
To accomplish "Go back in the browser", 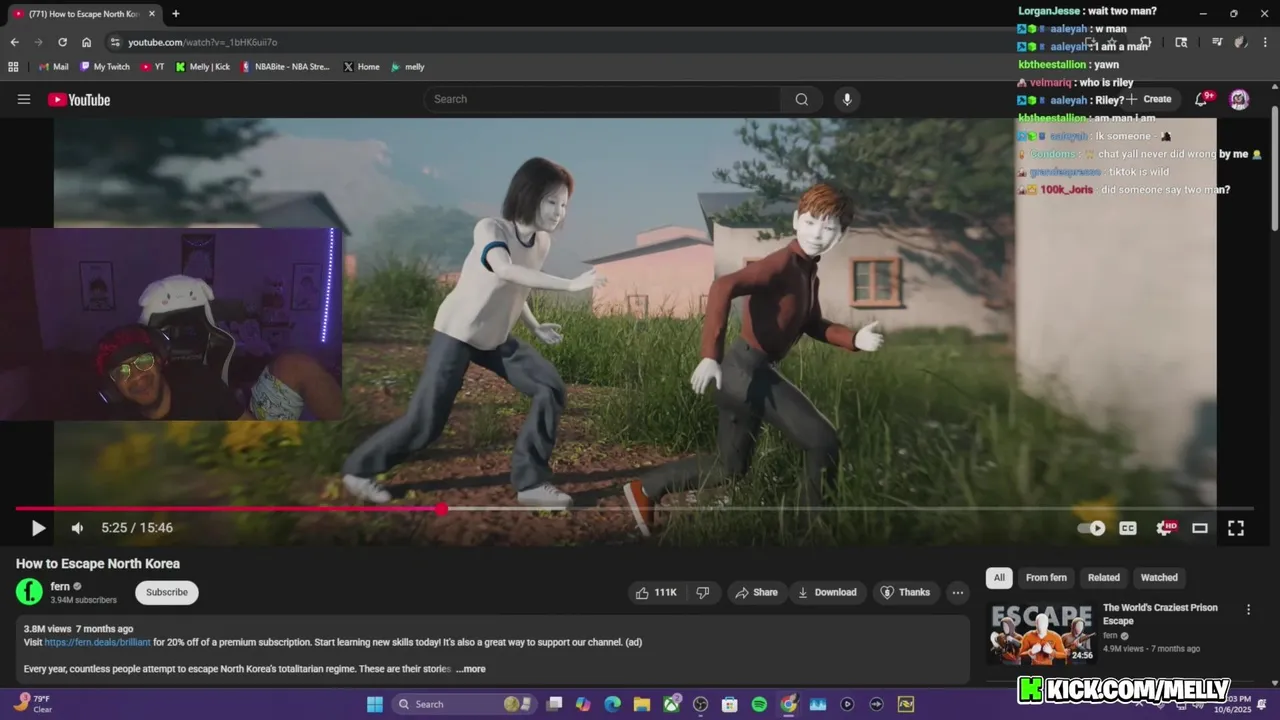I will (14, 42).
